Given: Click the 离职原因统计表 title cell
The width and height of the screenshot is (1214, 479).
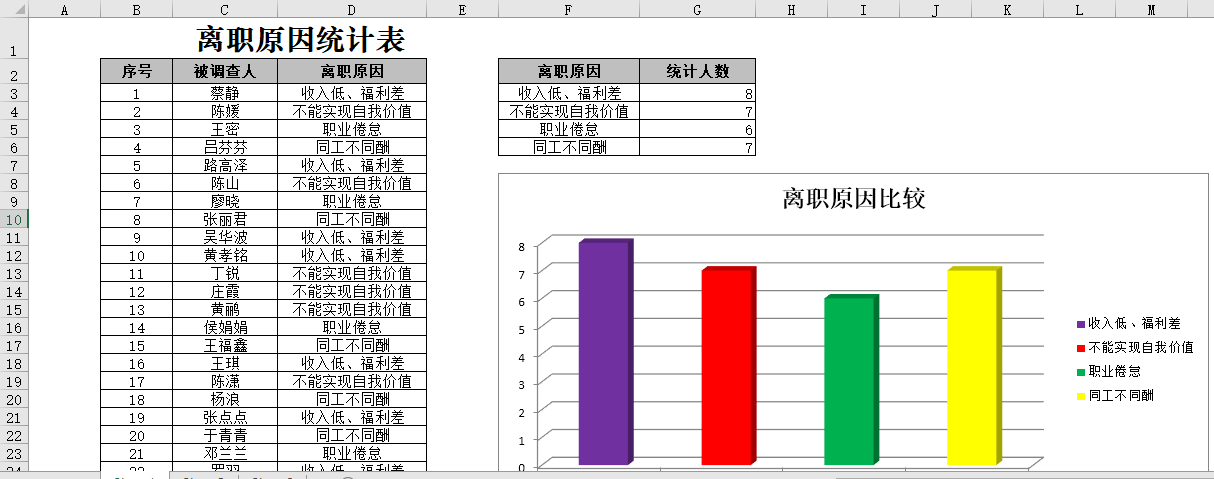Looking at the screenshot, I should tap(300, 40).
